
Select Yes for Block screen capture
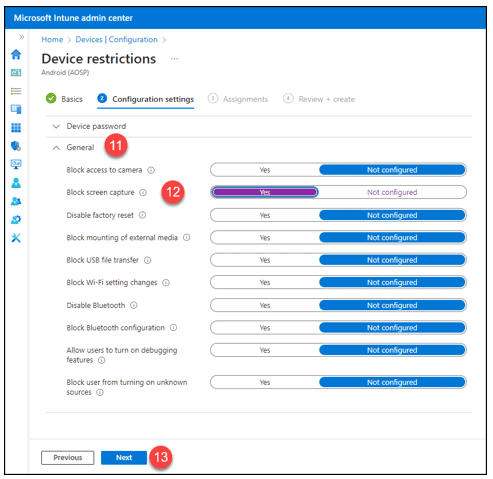pos(265,192)
